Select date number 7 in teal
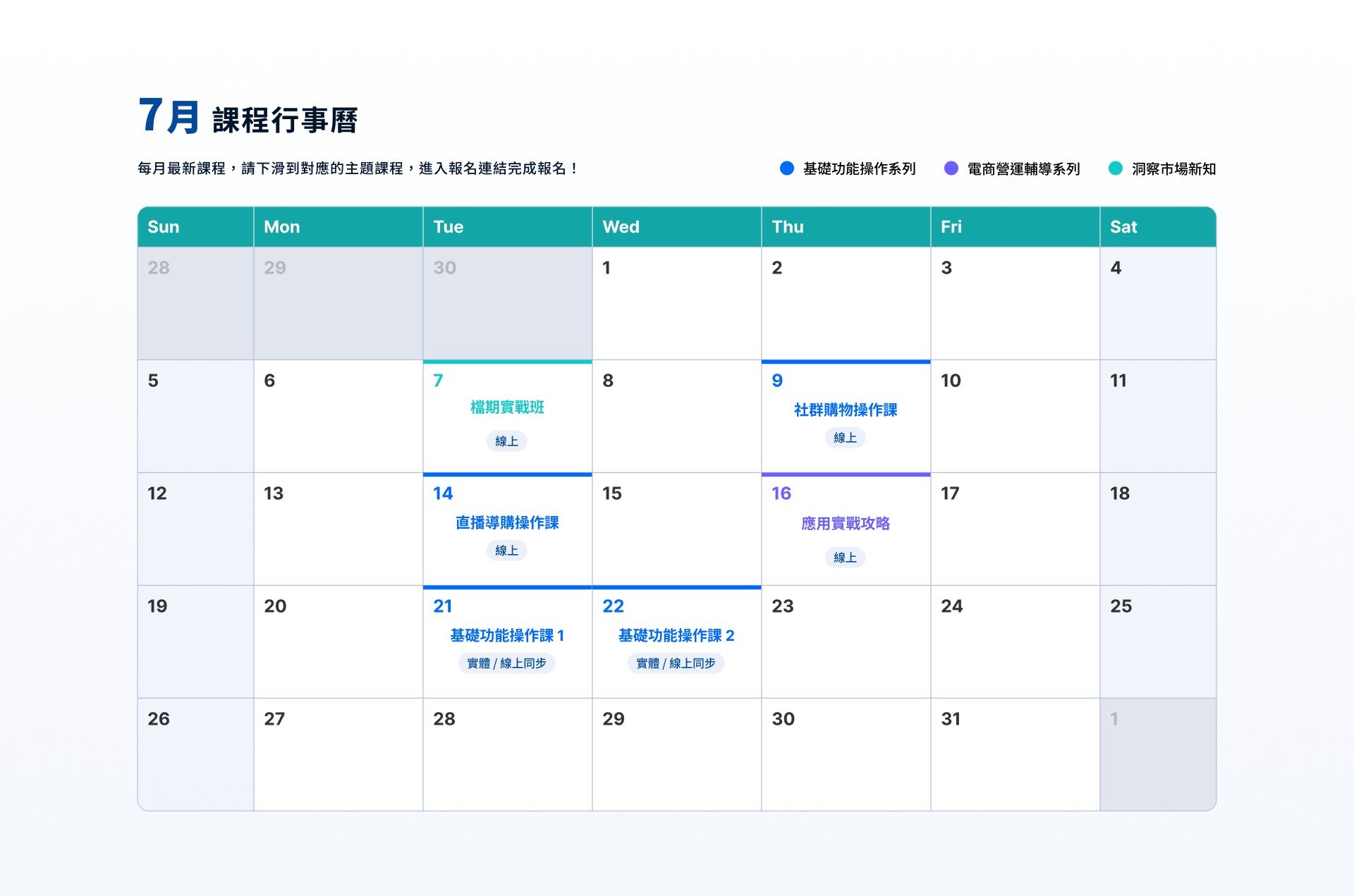The height and width of the screenshot is (896, 1354). click(438, 381)
